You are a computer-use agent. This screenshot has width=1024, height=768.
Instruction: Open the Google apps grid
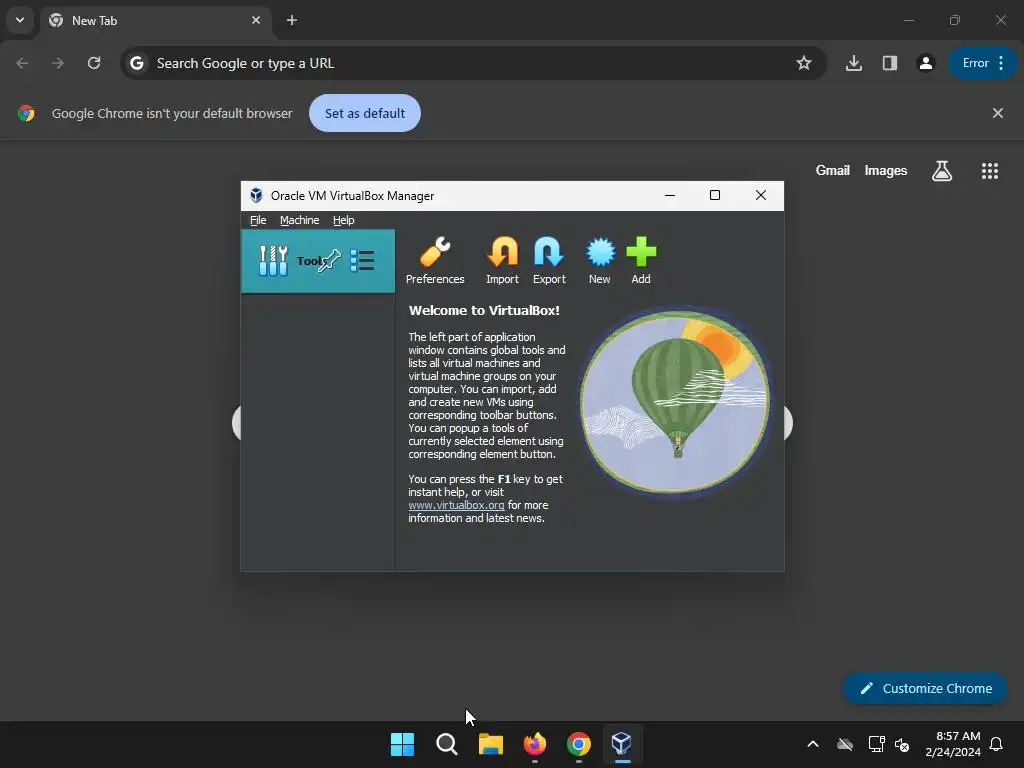990,171
